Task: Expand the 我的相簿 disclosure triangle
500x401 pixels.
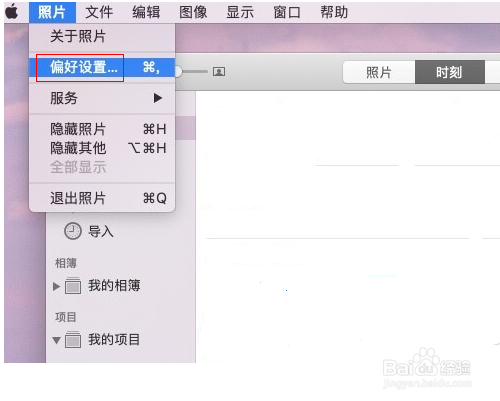Action: pyautogui.click(x=56, y=286)
